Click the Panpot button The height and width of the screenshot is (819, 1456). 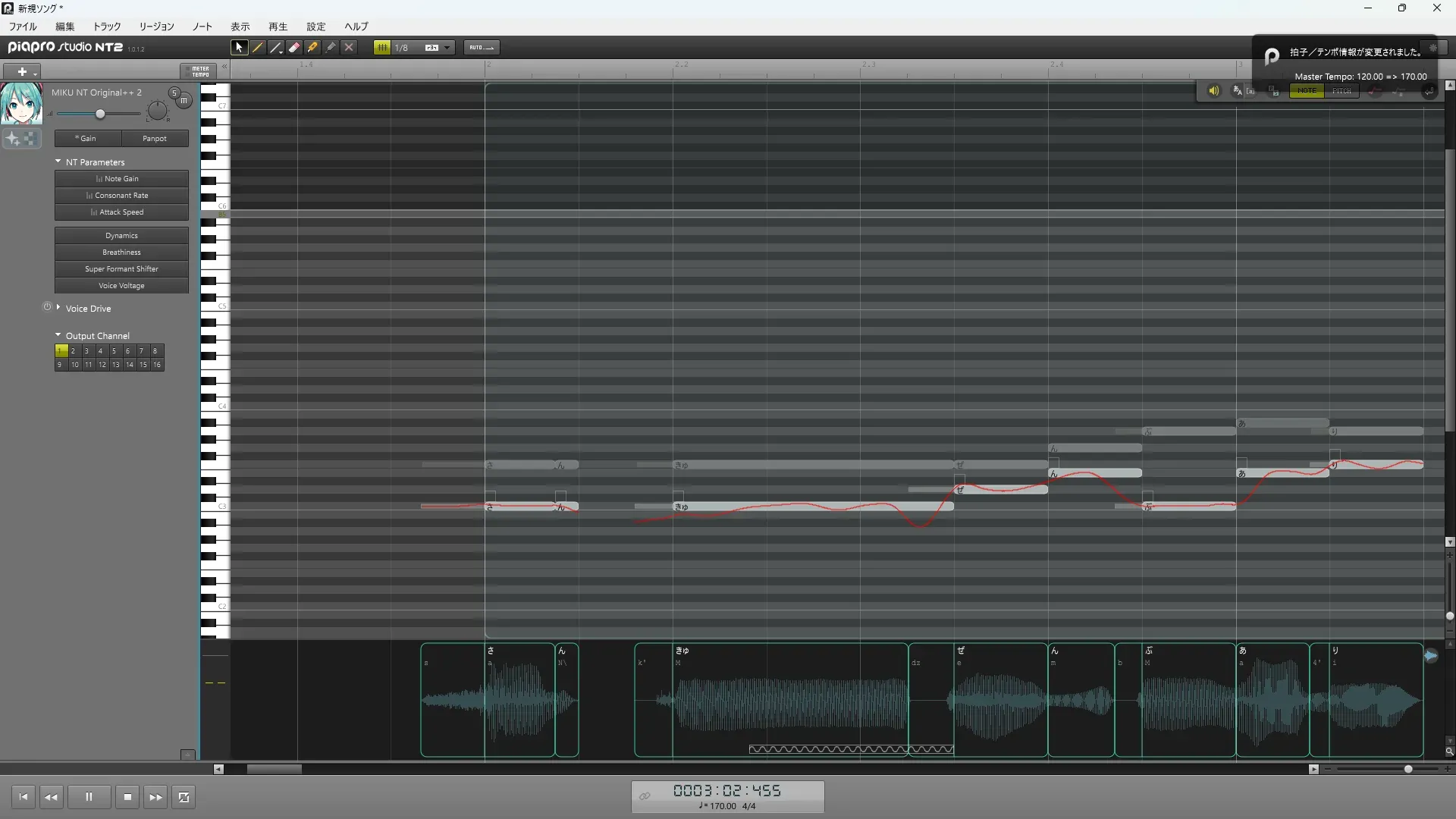pyautogui.click(x=155, y=139)
